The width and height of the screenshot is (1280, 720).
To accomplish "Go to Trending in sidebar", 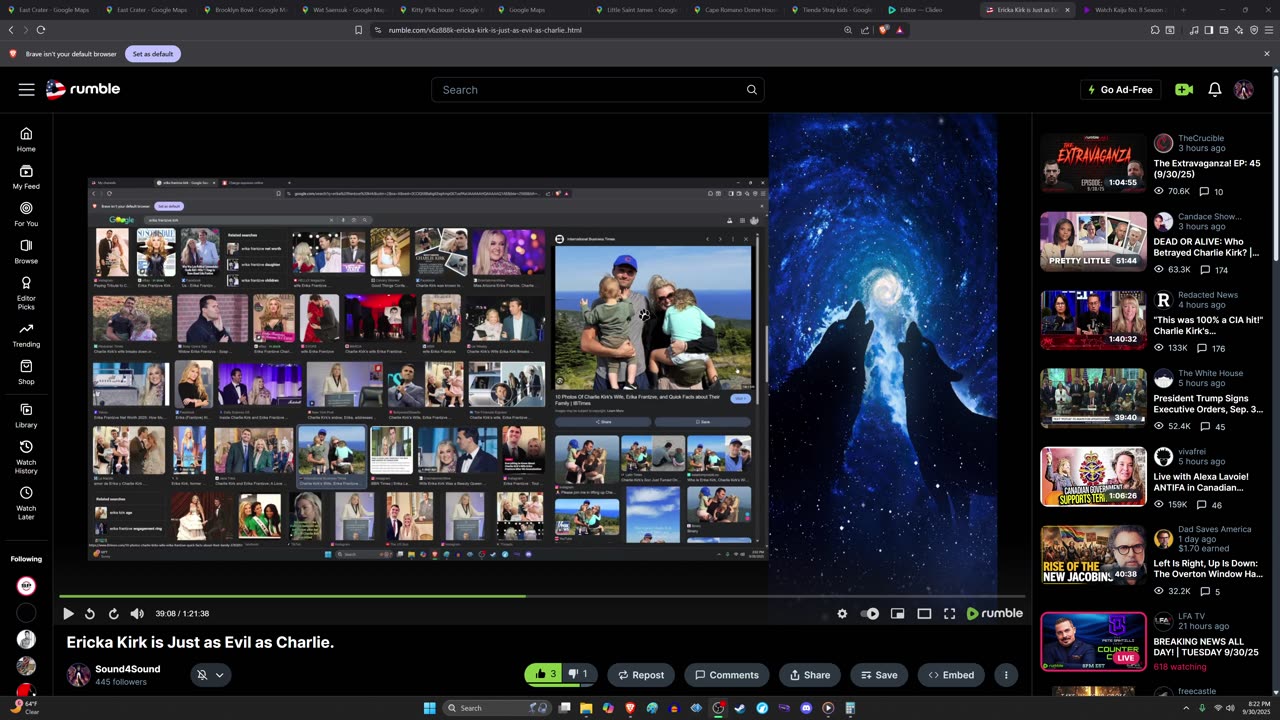I will click(x=26, y=335).
